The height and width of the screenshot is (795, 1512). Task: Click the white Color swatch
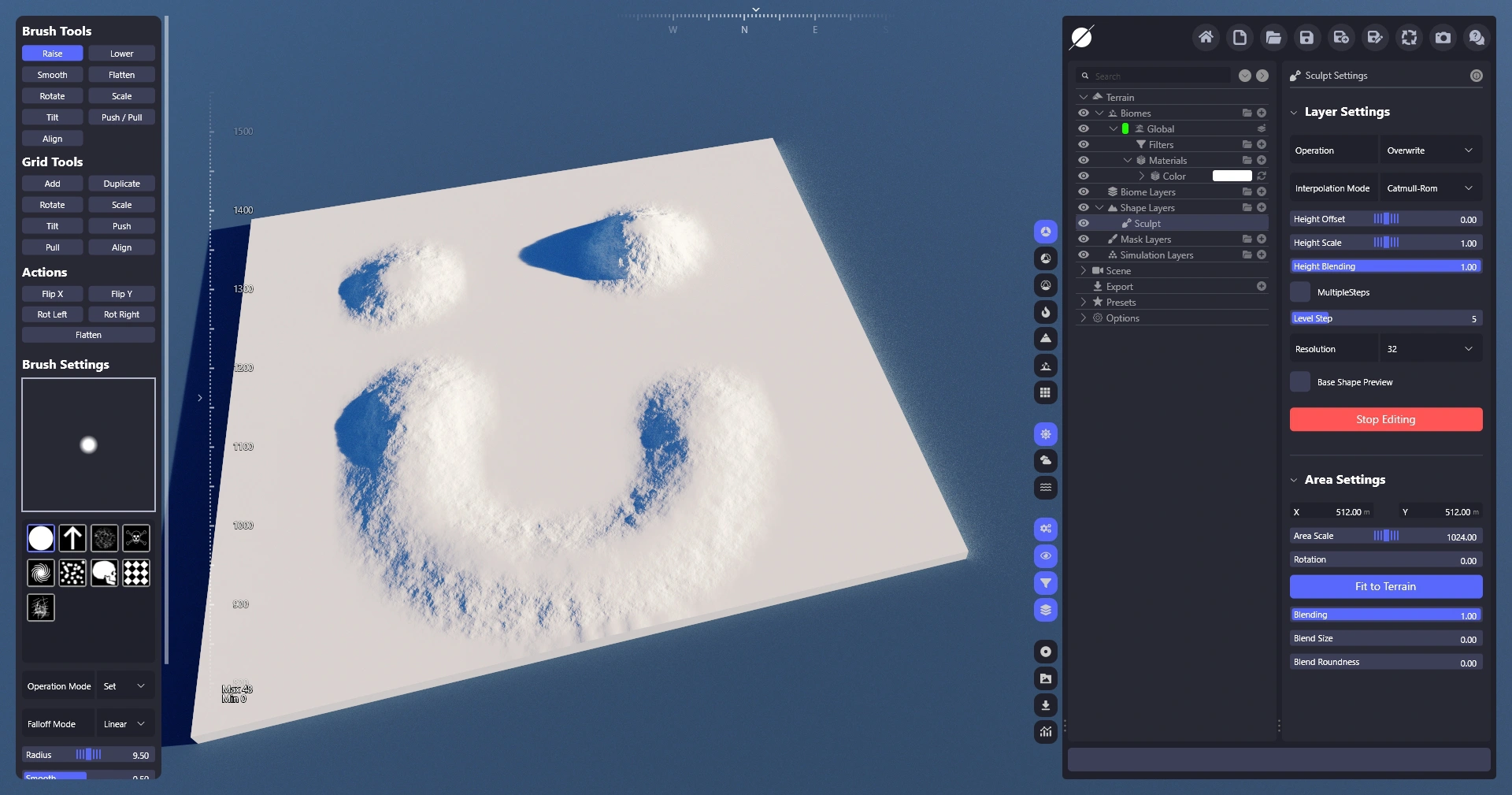click(x=1232, y=176)
